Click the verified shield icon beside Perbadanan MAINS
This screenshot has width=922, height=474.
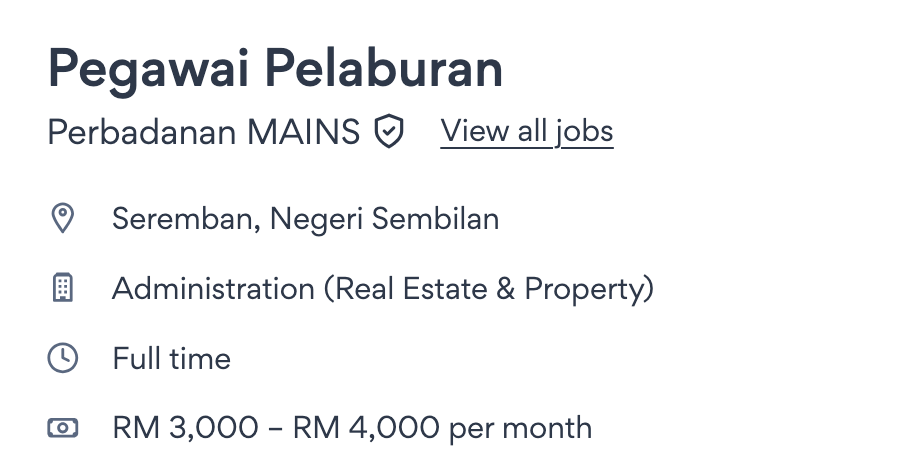389,132
